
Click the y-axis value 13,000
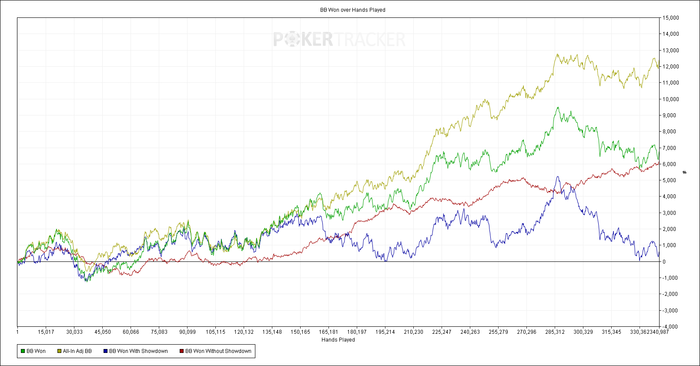tap(671, 50)
